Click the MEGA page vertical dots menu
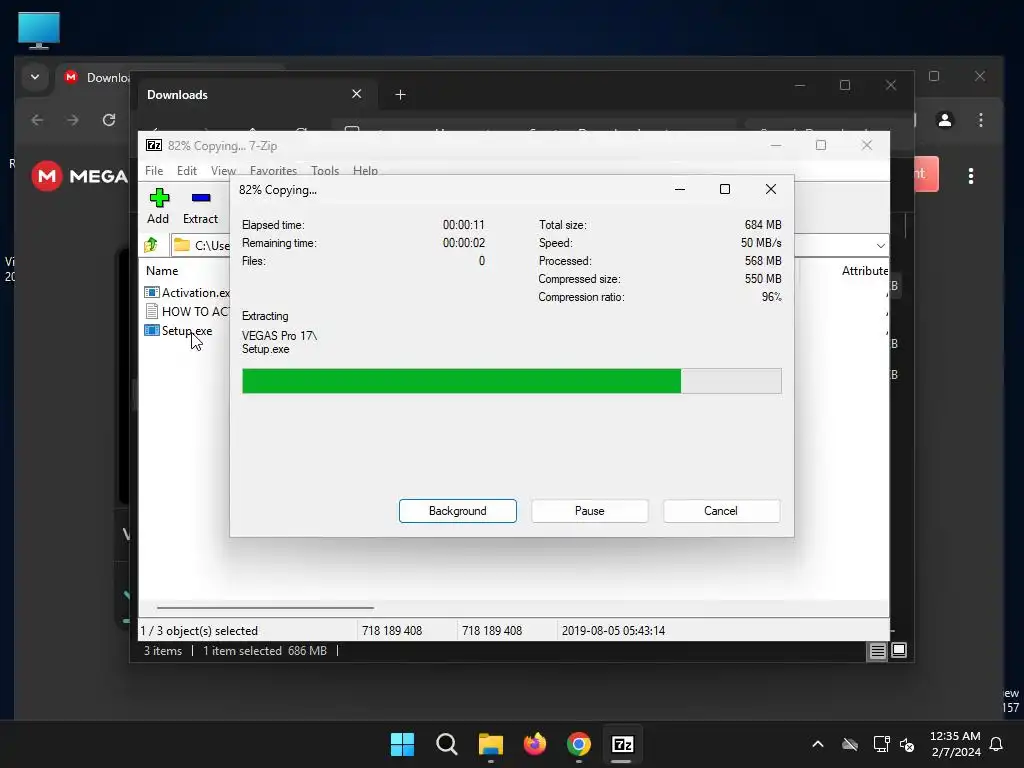Image resolution: width=1024 pixels, height=768 pixels. 971,176
